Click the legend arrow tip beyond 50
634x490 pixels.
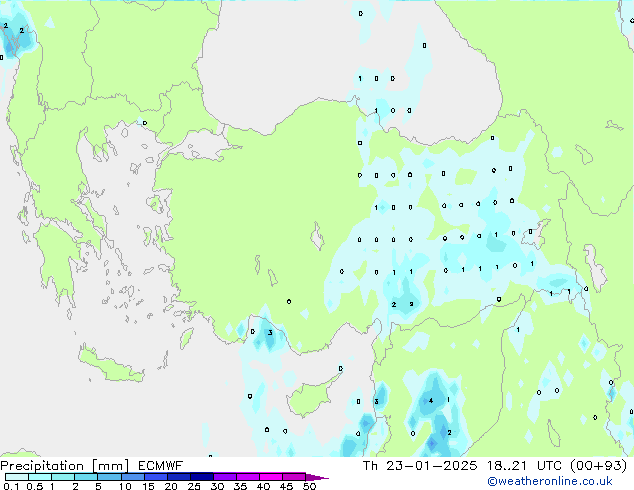317,477
